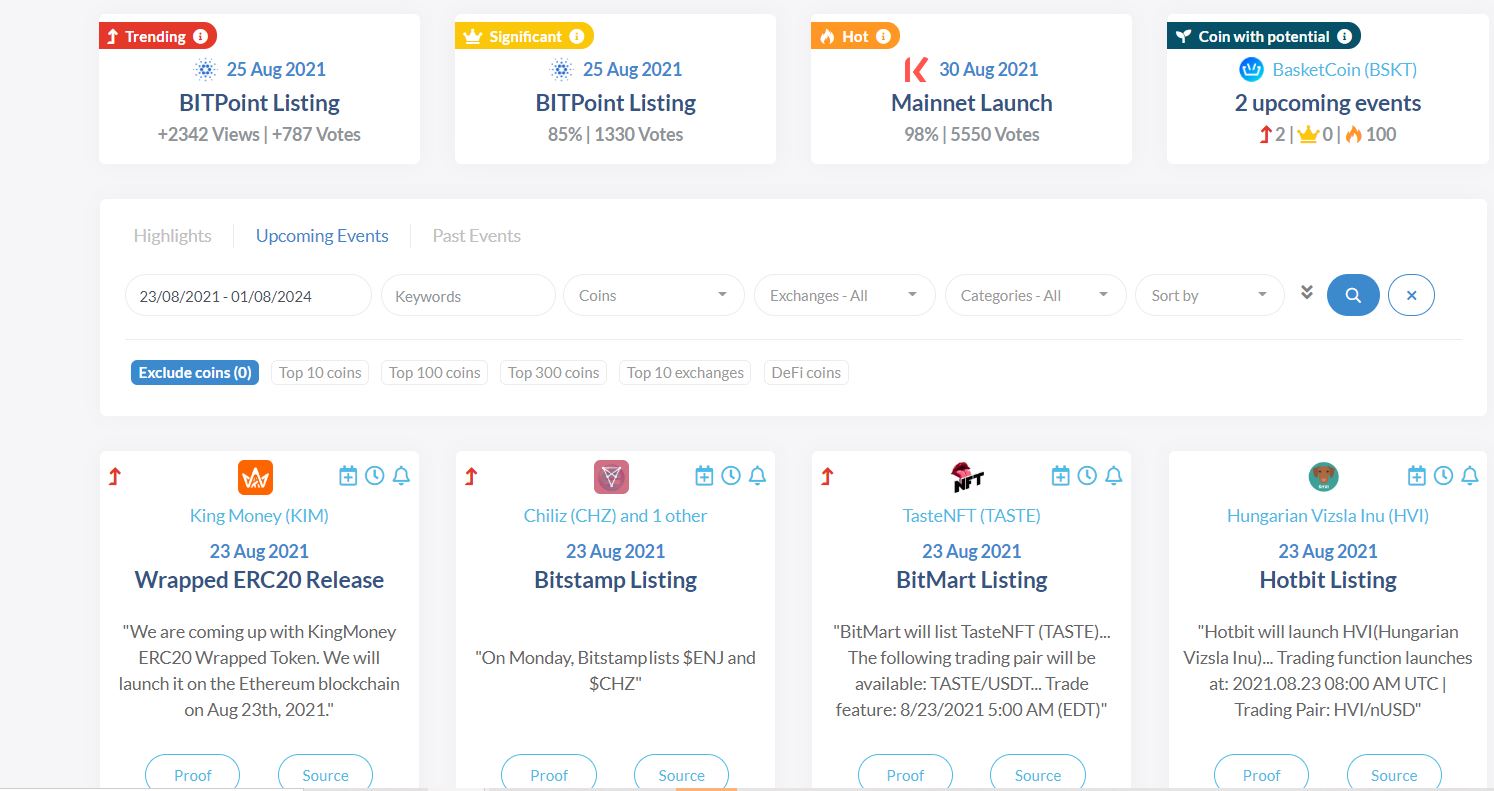Open the TasteNFT (TASTE) coin link
Screen dimensions: 1494x791
click(971, 516)
